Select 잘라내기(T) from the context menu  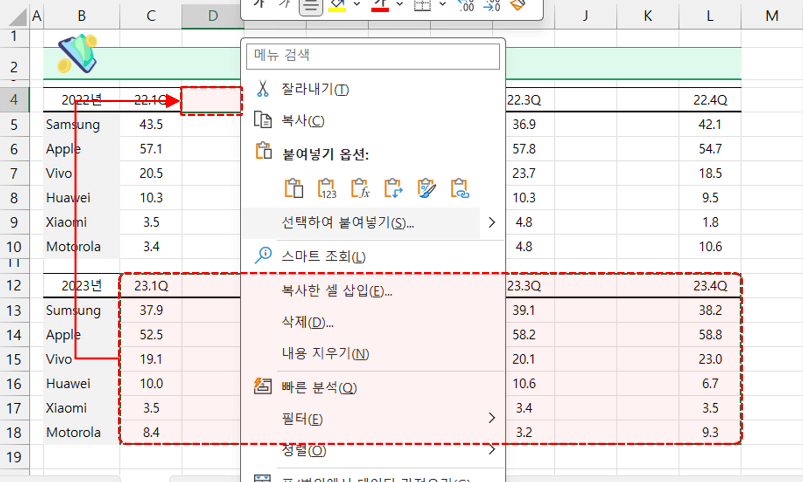tap(373, 89)
